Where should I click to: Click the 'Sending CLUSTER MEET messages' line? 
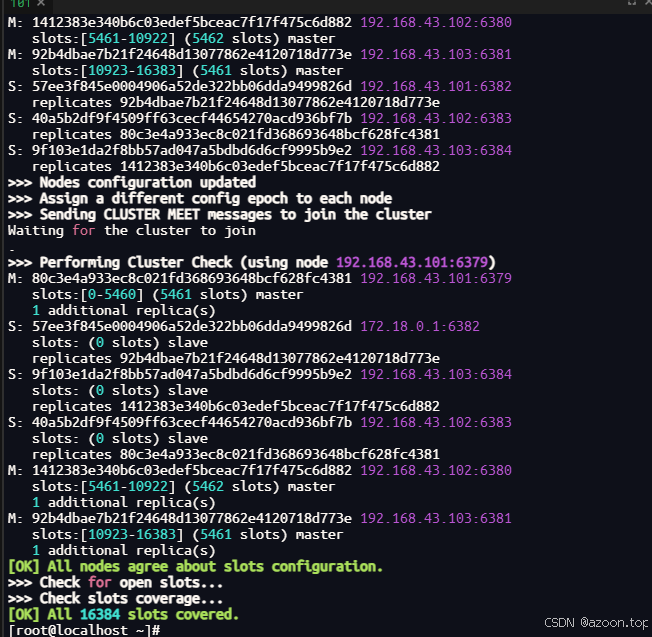220,215
